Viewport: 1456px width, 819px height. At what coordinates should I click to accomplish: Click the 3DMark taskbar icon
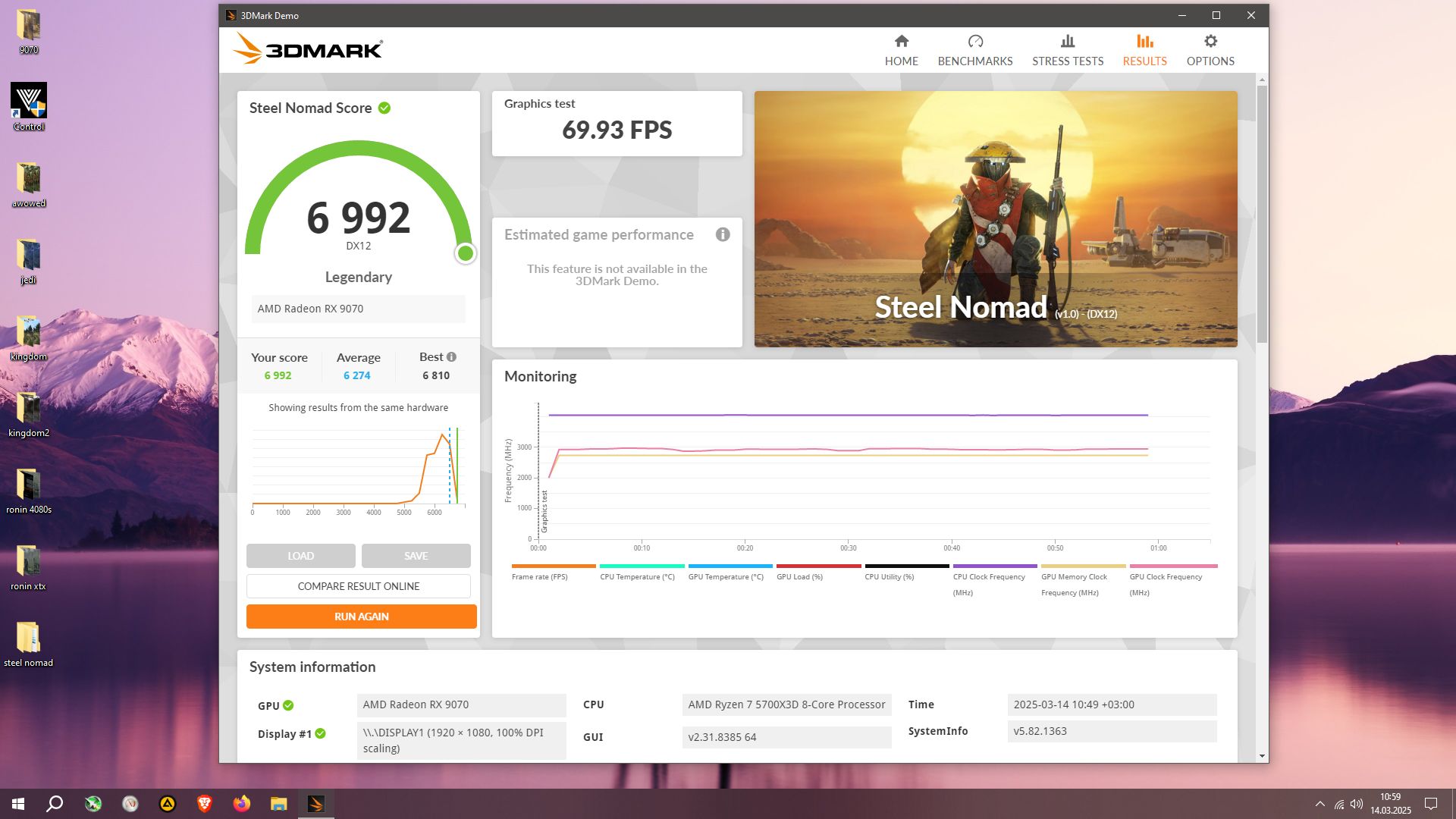coord(316,804)
